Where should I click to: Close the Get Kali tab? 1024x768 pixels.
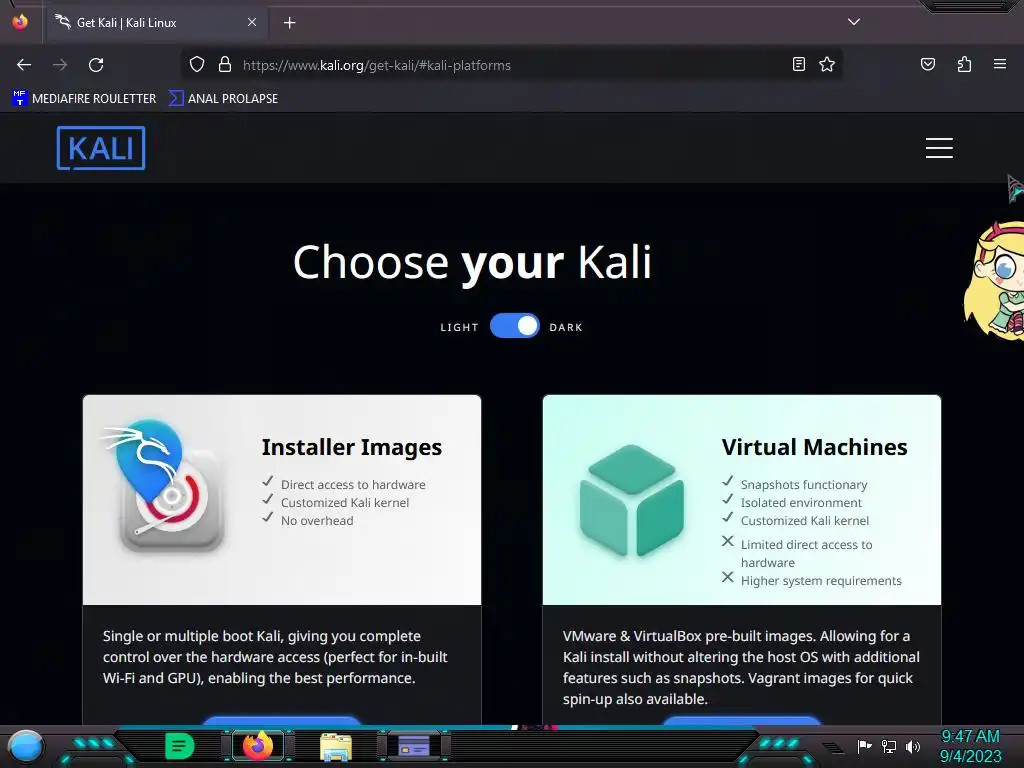tap(252, 22)
